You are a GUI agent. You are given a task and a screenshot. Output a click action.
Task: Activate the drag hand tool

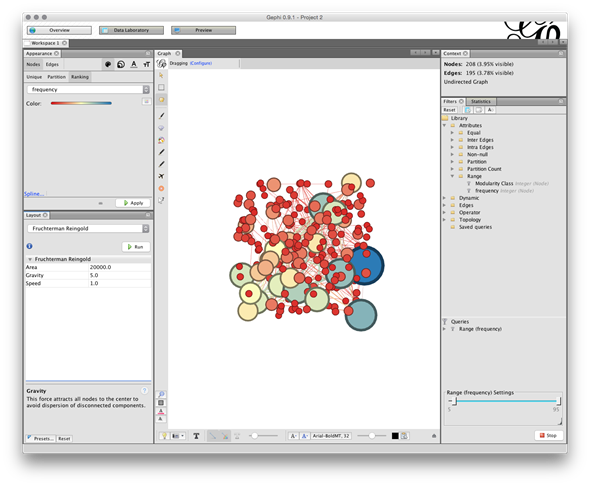(x=161, y=100)
